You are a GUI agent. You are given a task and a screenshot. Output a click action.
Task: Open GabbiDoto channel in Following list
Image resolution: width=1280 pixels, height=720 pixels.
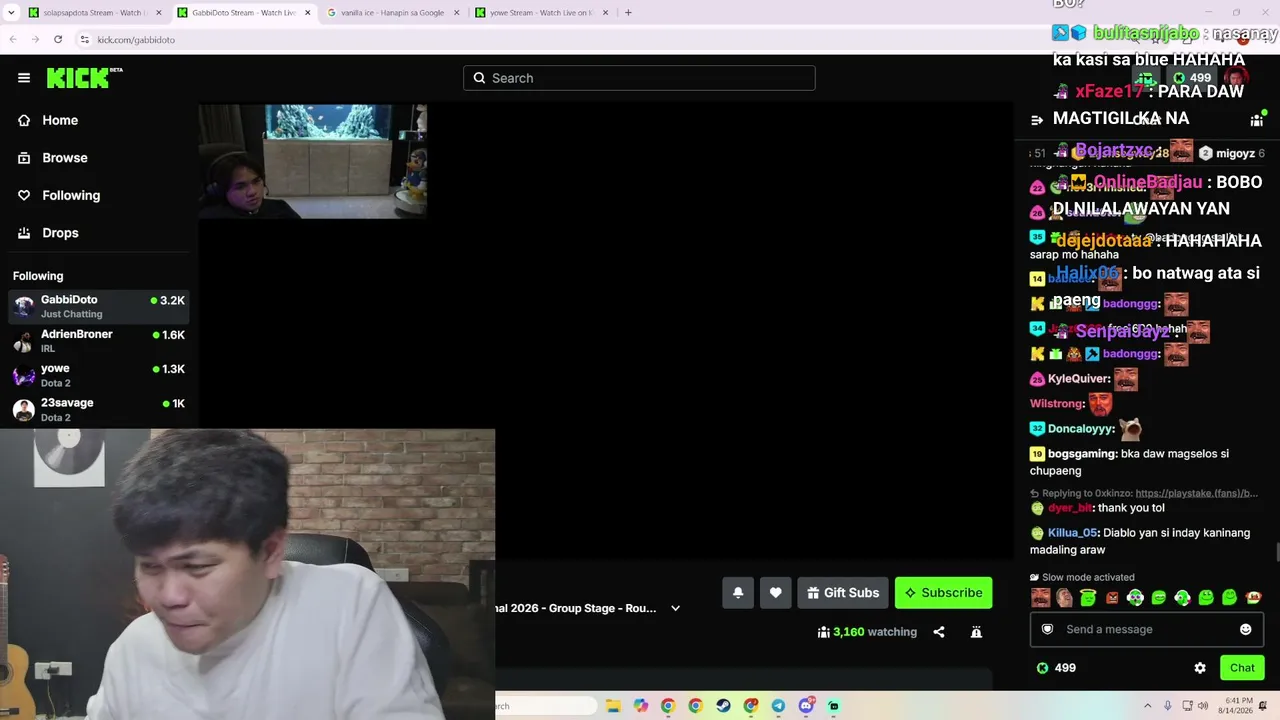98,306
